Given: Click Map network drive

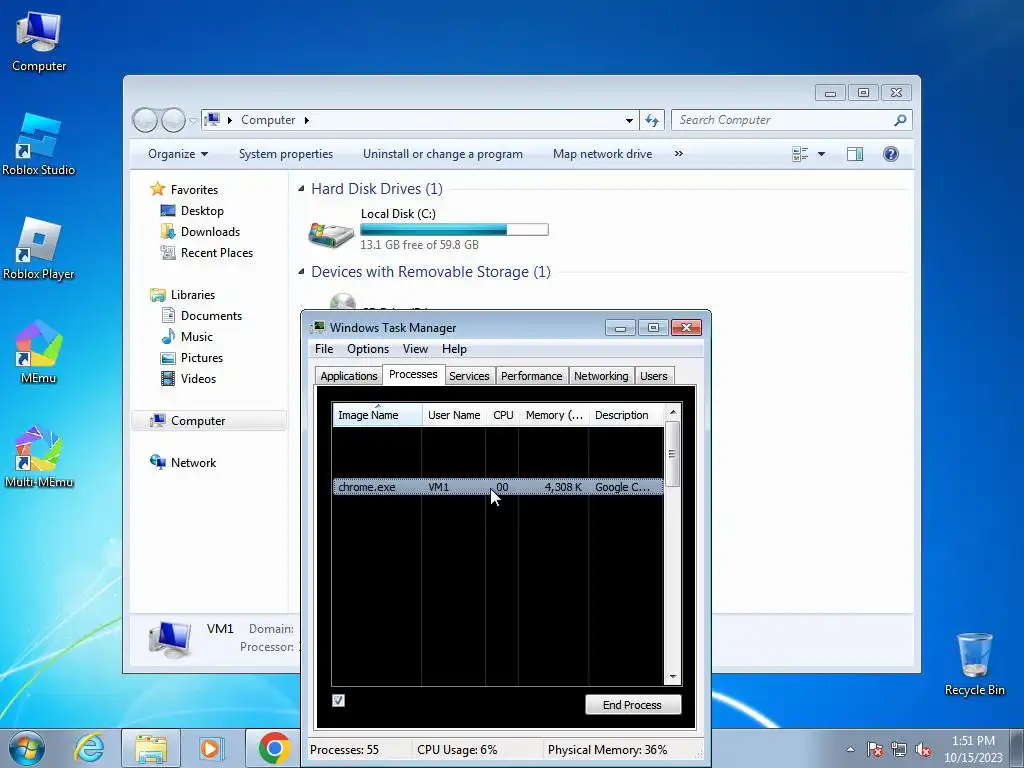Looking at the screenshot, I should pos(602,154).
